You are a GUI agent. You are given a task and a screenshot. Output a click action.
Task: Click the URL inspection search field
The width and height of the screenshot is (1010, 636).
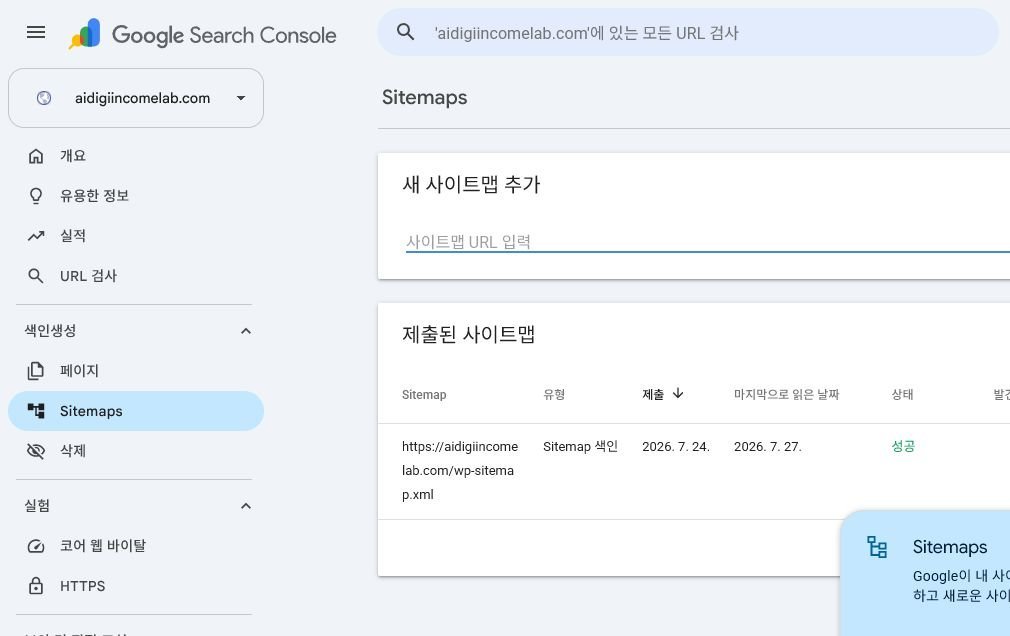688,32
